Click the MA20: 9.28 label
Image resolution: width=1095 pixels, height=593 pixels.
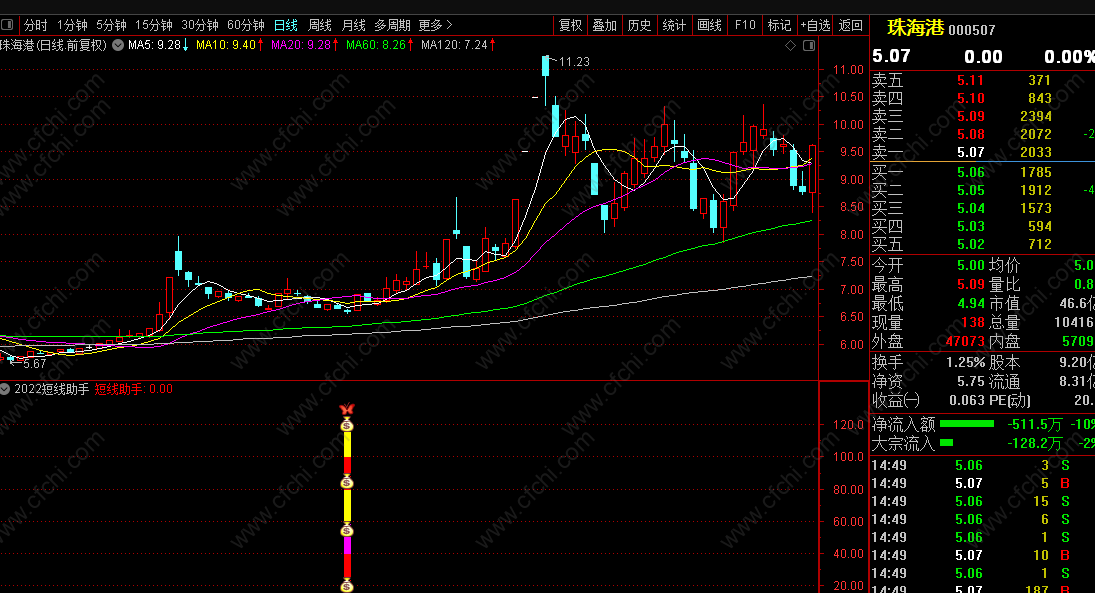click(x=304, y=45)
